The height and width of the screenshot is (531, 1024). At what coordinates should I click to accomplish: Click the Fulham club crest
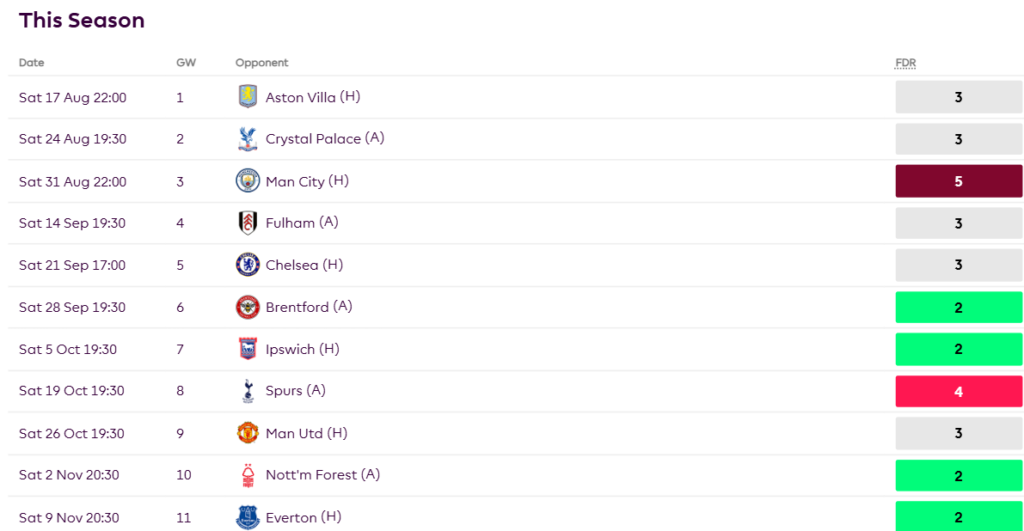pyautogui.click(x=247, y=223)
